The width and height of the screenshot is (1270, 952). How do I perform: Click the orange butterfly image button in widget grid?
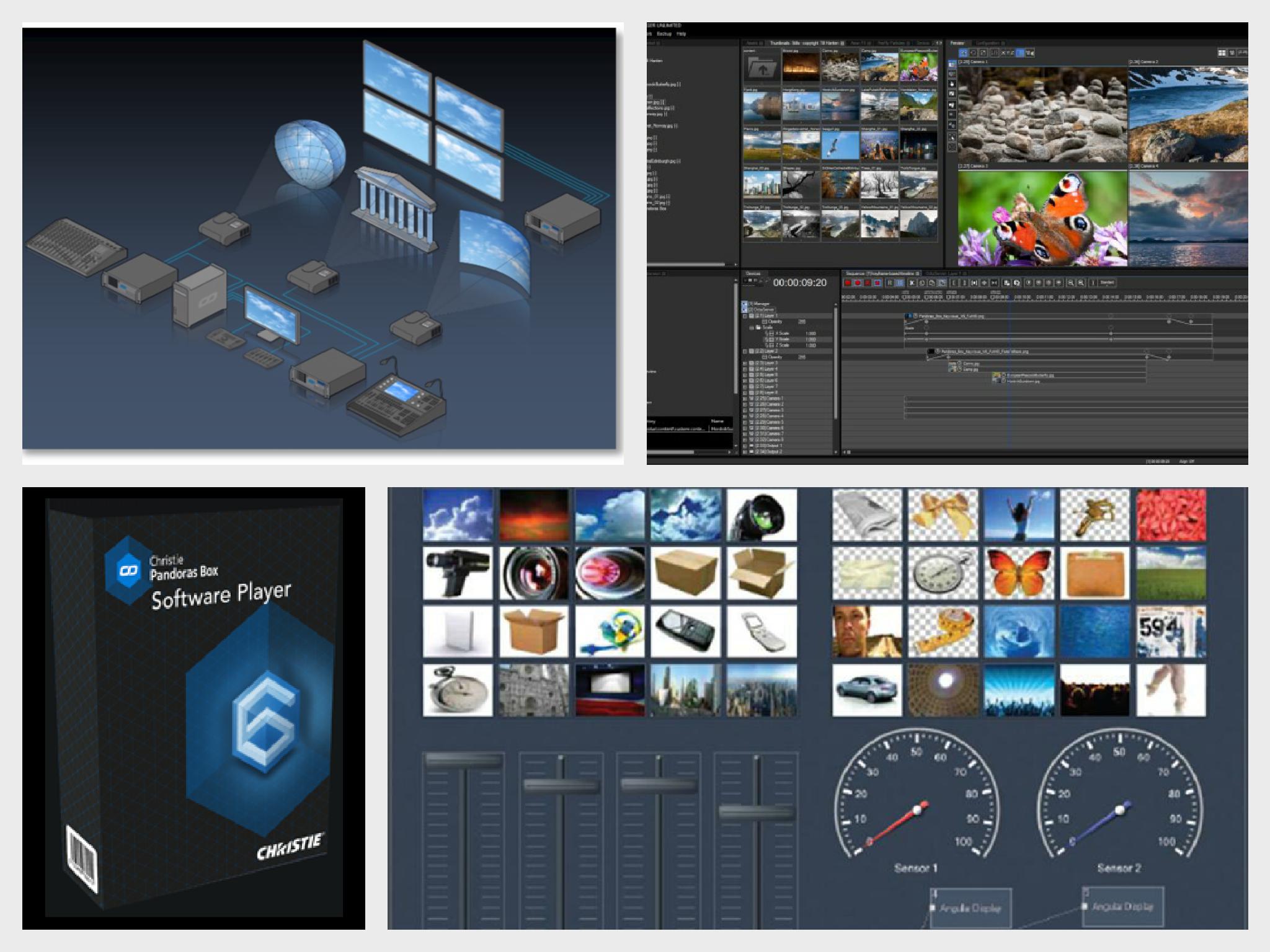point(1019,573)
